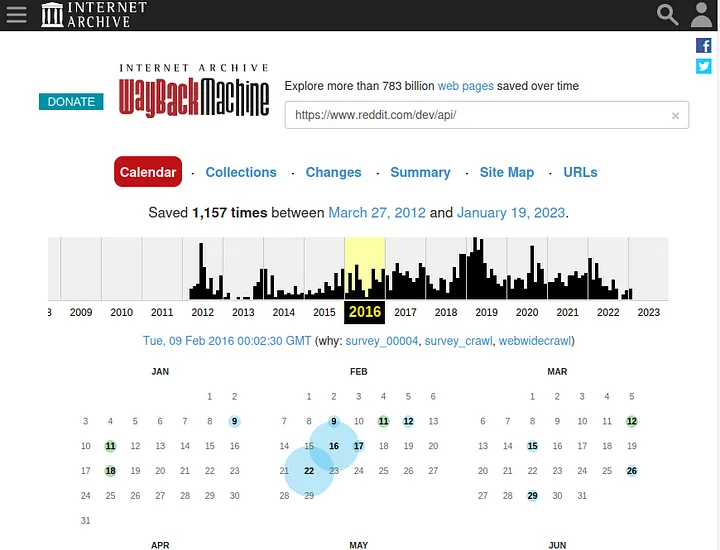Screen dimensions: 720x550
Task: Click the DONATE button
Action: (x=71, y=101)
